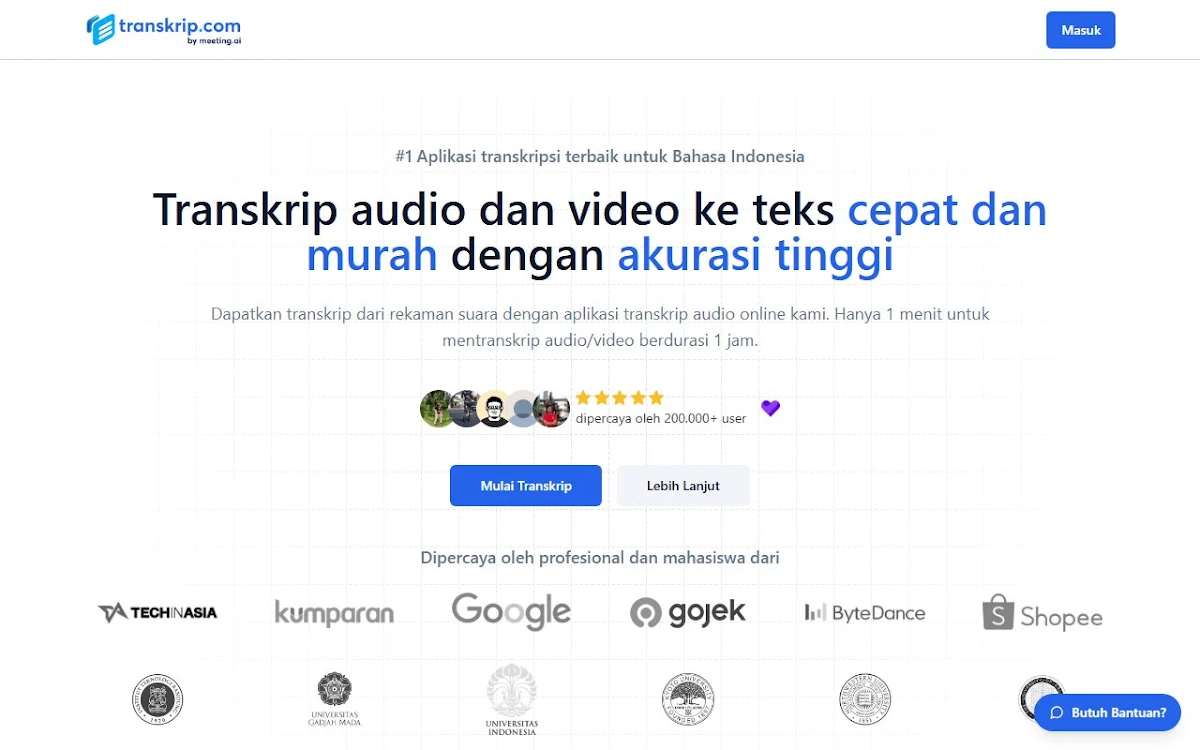This screenshot has width=1200, height=750.
Task: Click the gojek logo
Action: 688,612
